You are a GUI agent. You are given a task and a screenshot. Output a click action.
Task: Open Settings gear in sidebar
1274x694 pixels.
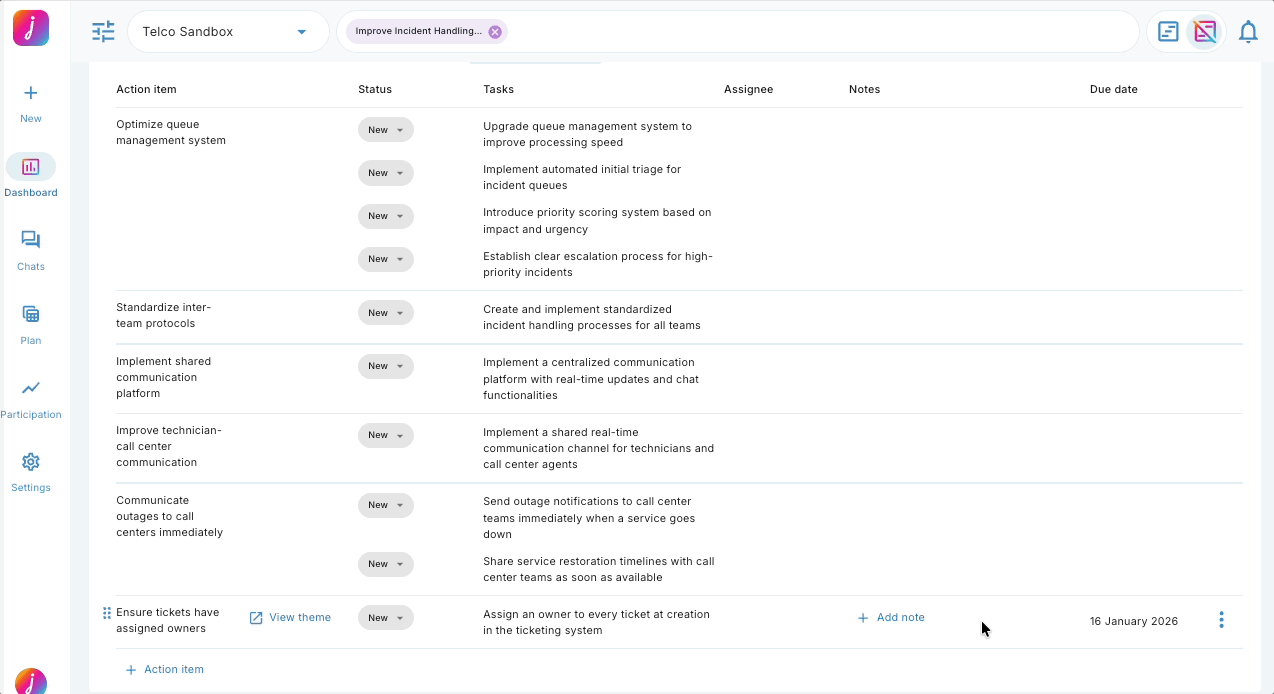pyautogui.click(x=31, y=462)
